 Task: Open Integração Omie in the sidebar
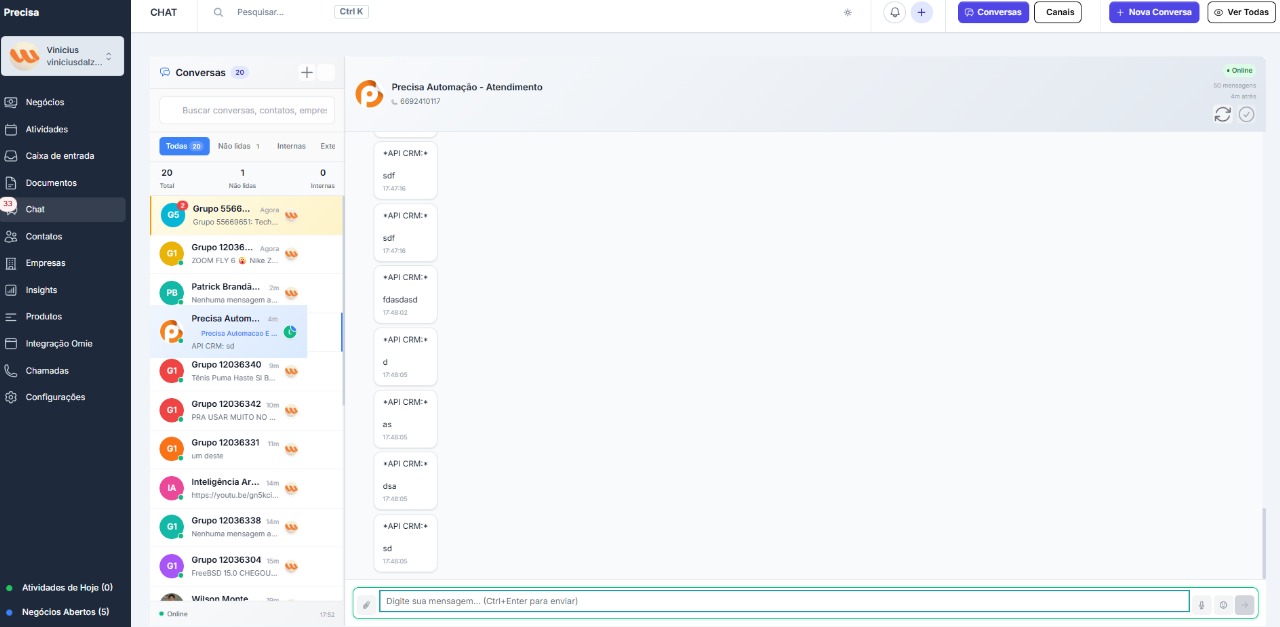click(59, 344)
